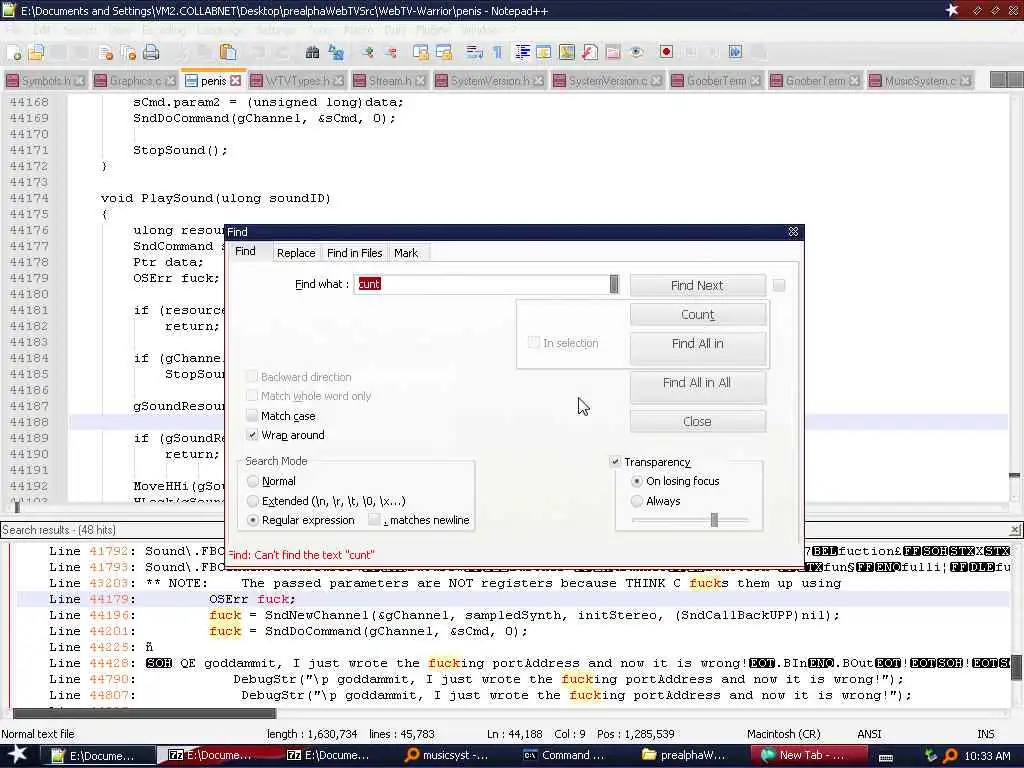Open the Stream.h document tab

[x=390, y=81]
